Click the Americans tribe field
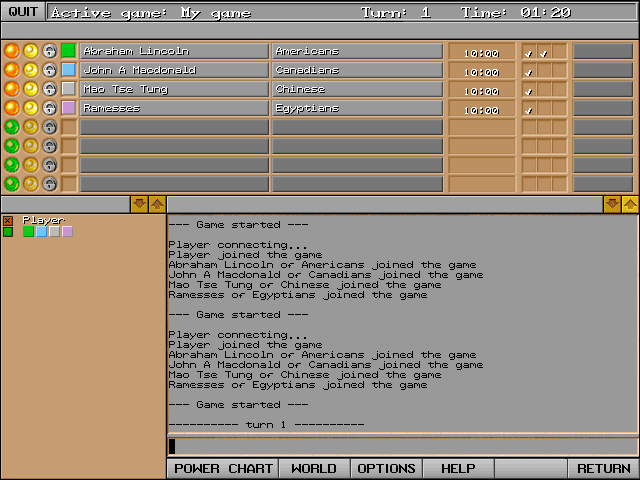 pyautogui.click(x=357, y=51)
